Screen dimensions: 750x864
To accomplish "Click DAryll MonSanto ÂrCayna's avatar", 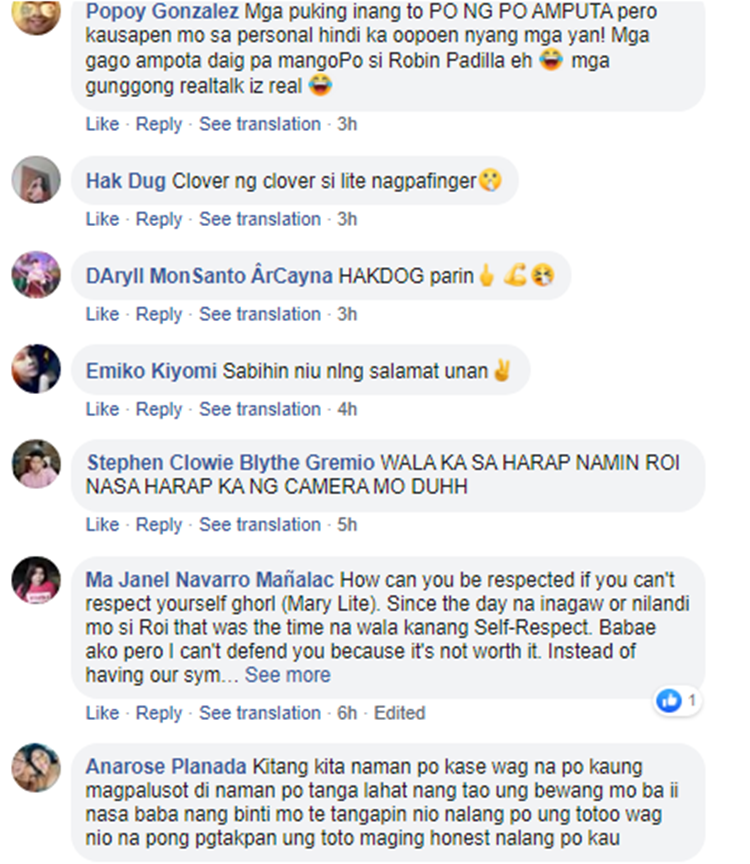I will (36, 274).
